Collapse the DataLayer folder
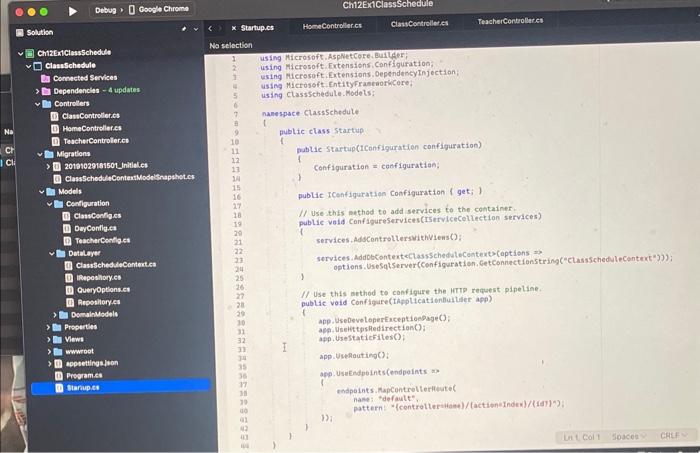Image resolution: width=700 pixels, height=453 pixels. click(x=52, y=254)
